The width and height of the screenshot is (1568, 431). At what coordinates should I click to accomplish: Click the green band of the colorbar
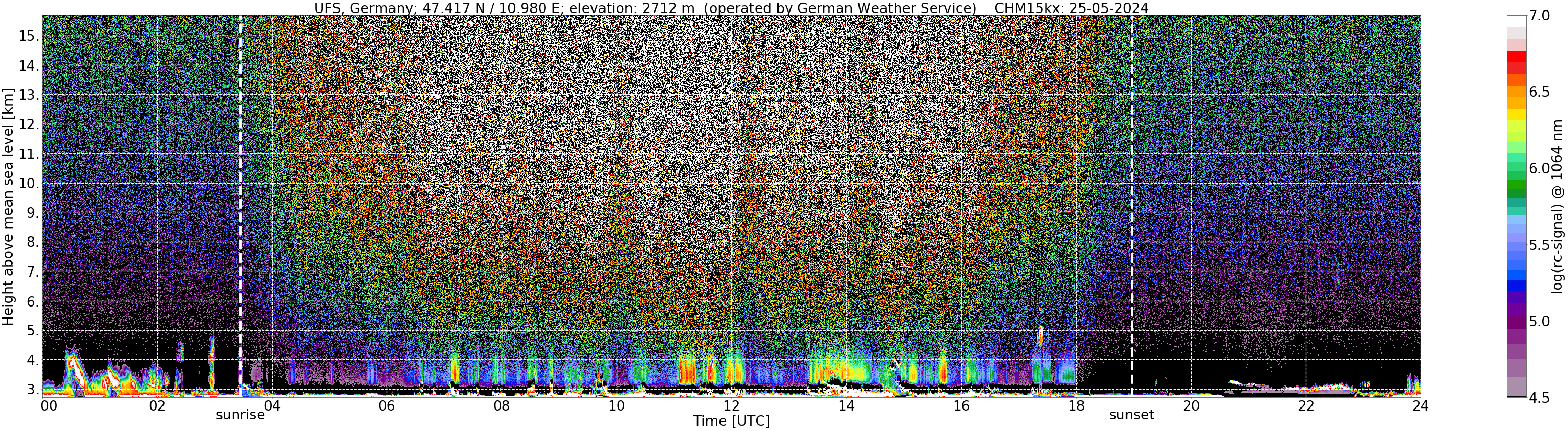(1516, 186)
